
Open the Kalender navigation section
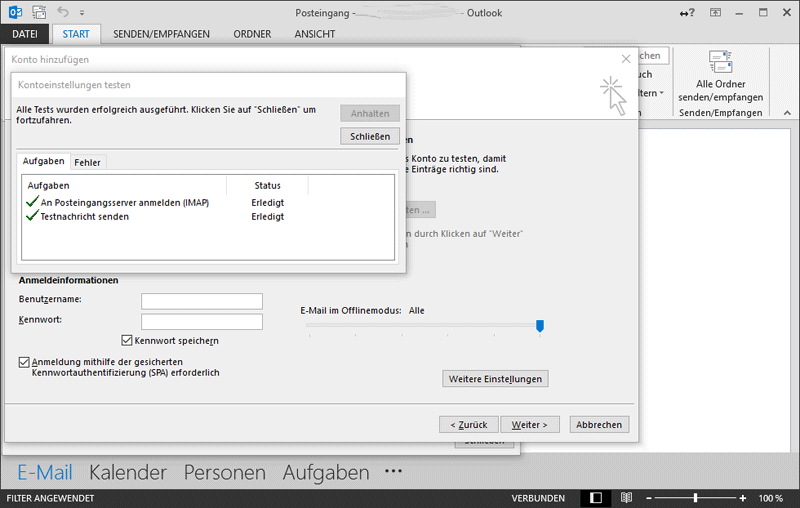click(x=128, y=472)
